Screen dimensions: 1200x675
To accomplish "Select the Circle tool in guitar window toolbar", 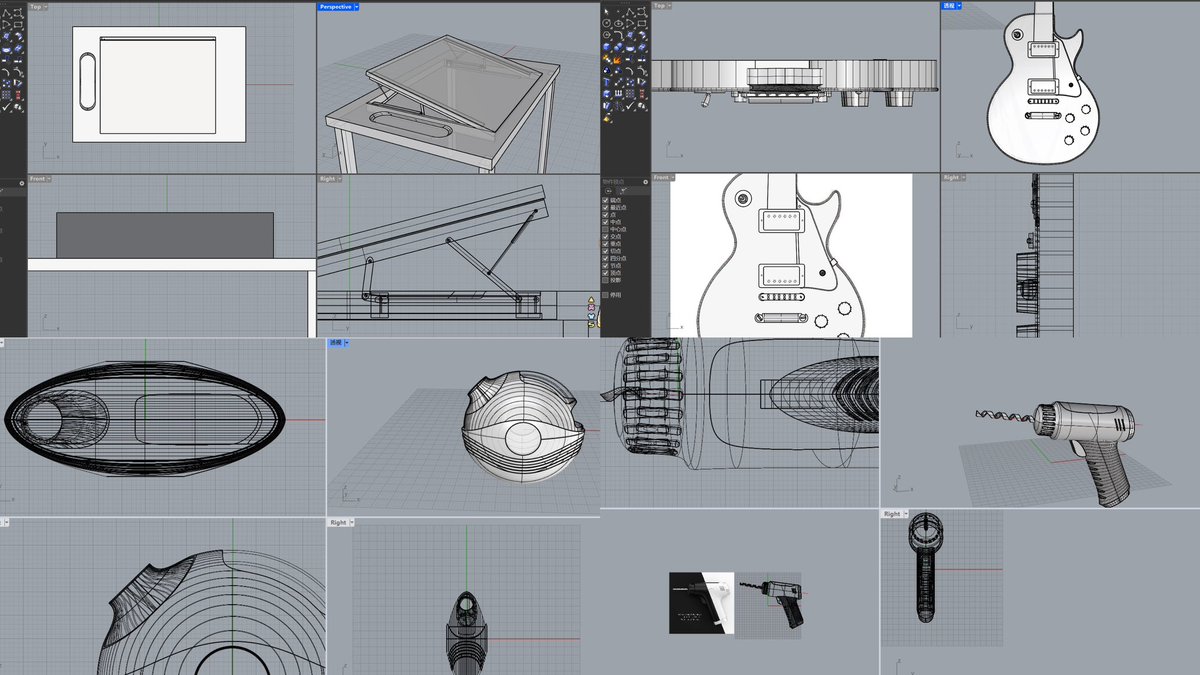I will pos(606,23).
